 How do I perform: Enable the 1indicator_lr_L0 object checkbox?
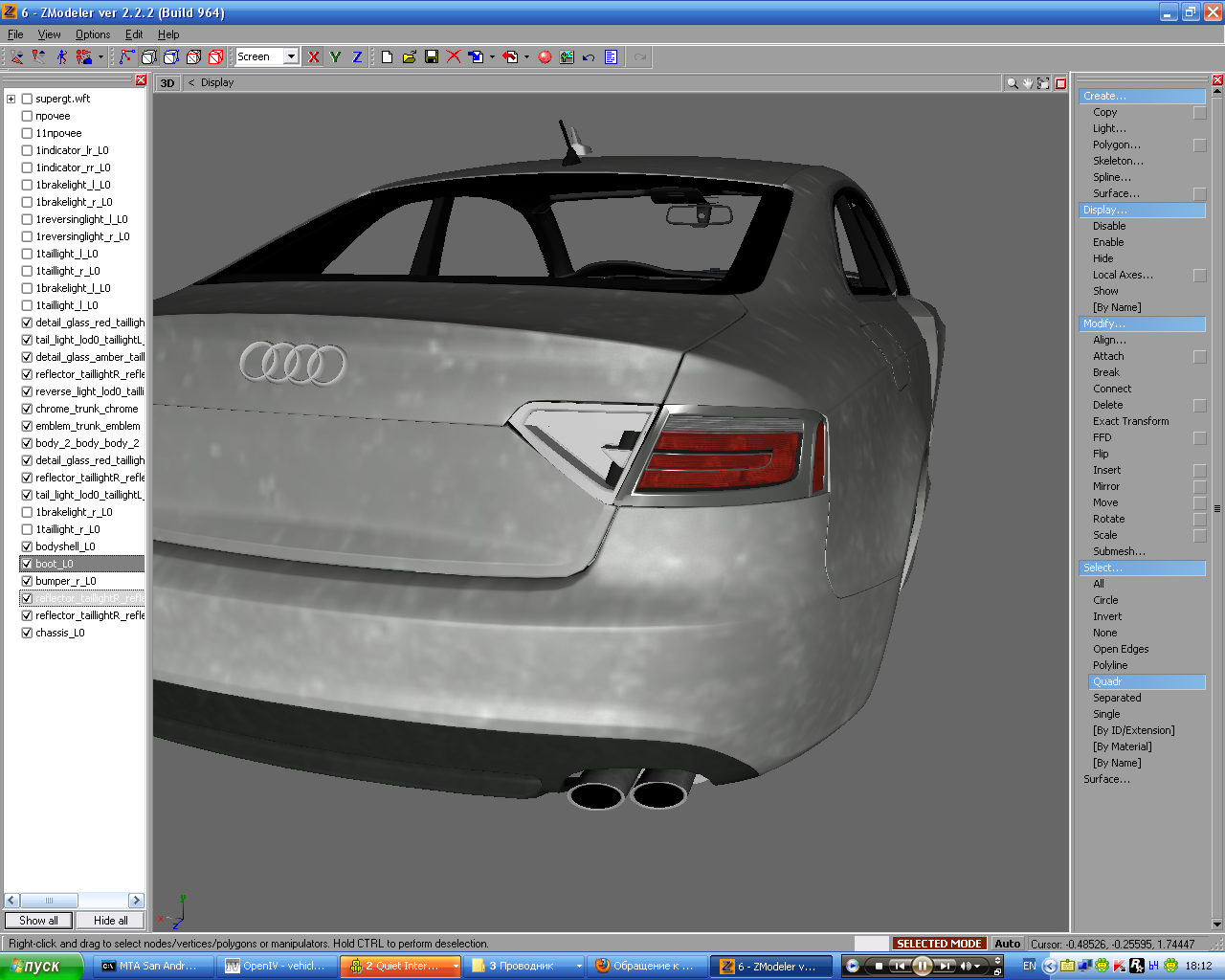click(x=27, y=150)
